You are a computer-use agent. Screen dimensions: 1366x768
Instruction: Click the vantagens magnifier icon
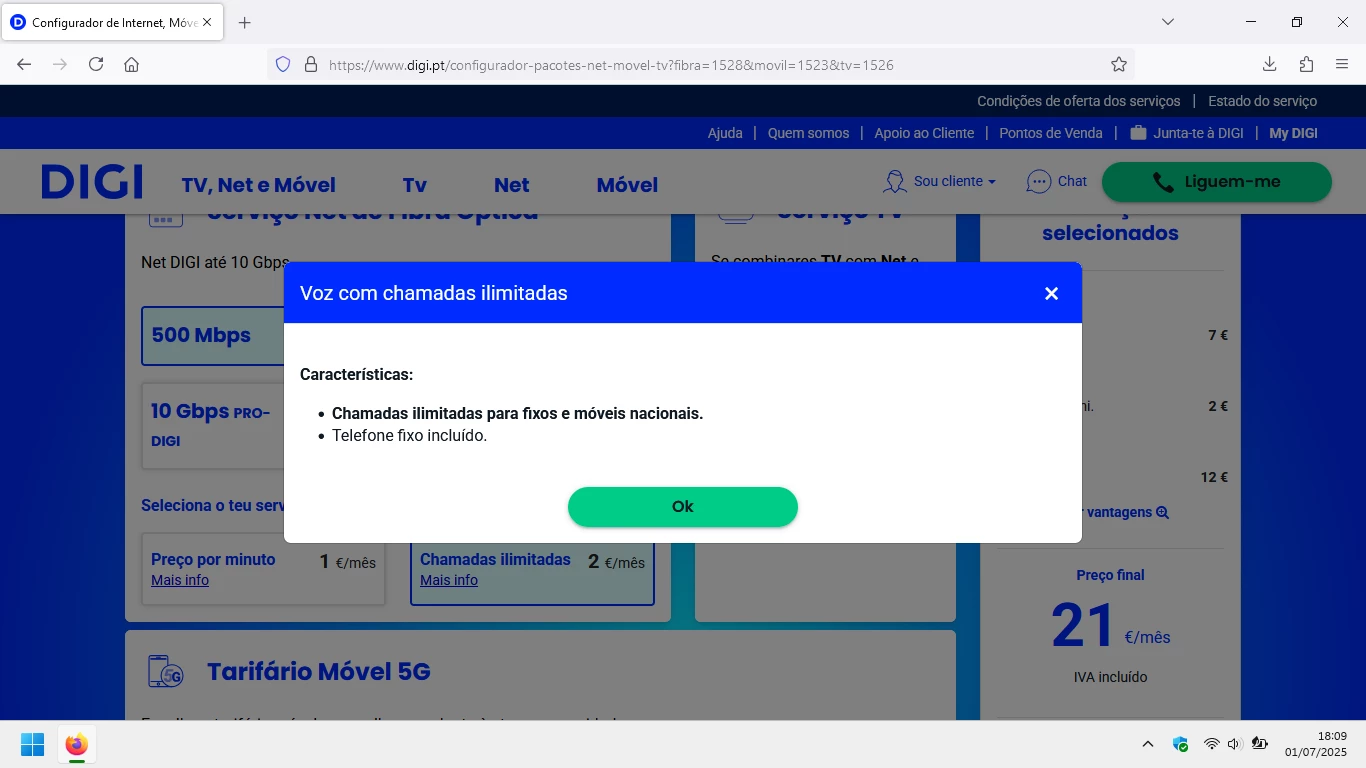tap(1162, 512)
